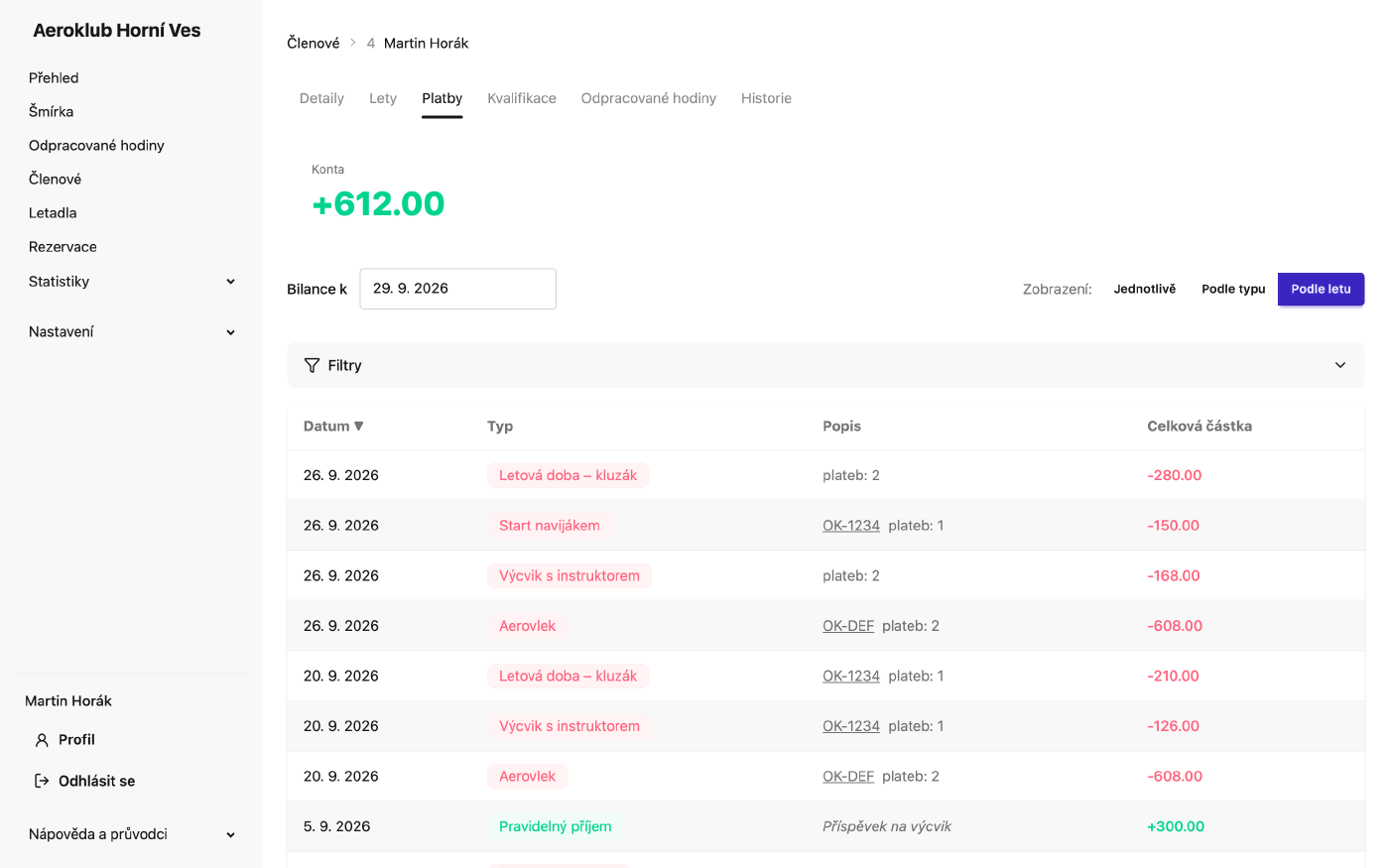Click the Odhlásit se logout icon

point(42,781)
